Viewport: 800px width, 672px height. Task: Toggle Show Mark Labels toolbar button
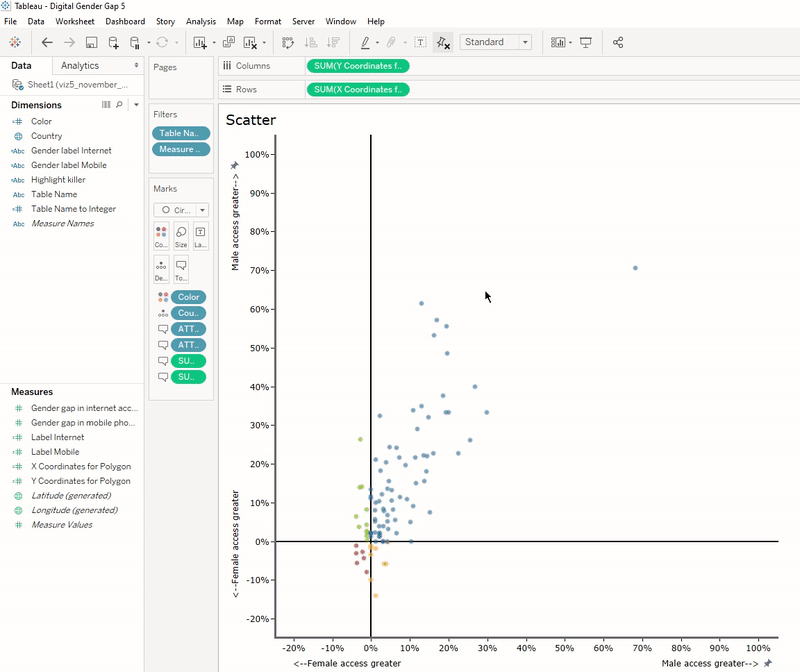[x=420, y=42]
